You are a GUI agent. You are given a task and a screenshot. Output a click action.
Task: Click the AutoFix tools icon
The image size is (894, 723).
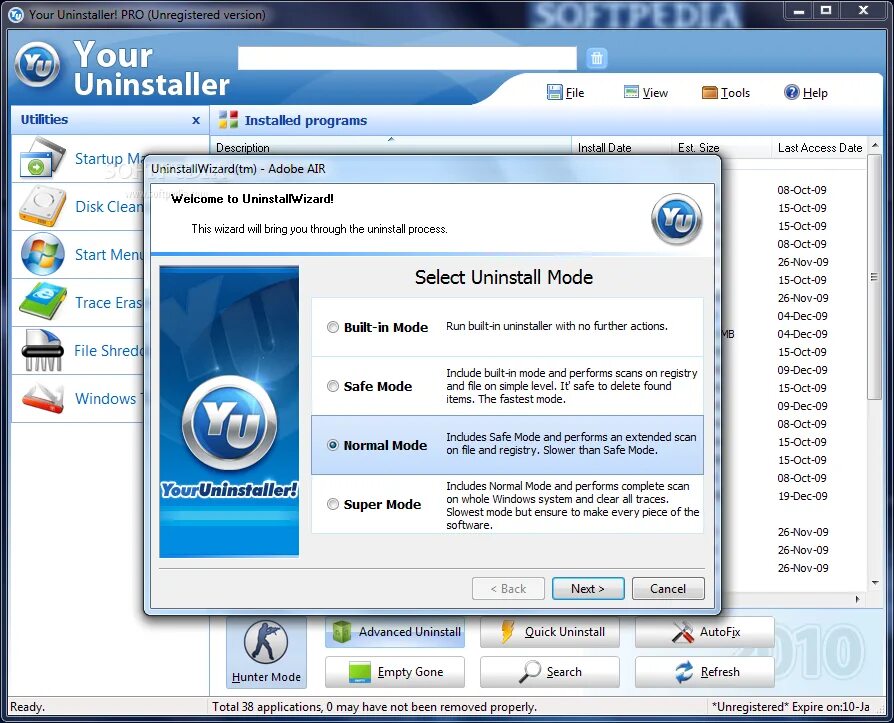pyautogui.click(x=682, y=632)
